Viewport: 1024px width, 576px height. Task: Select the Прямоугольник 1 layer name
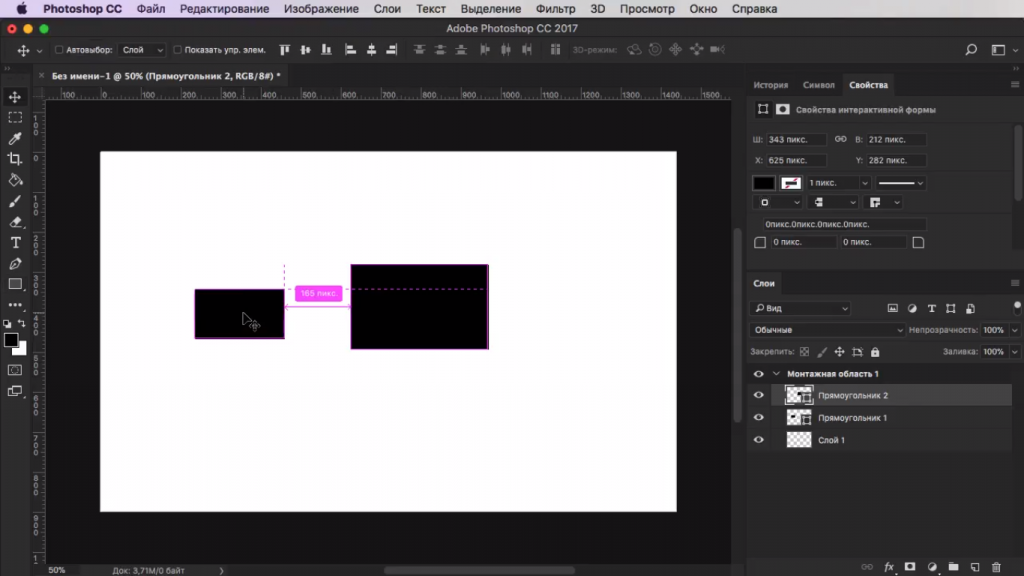coord(852,418)
